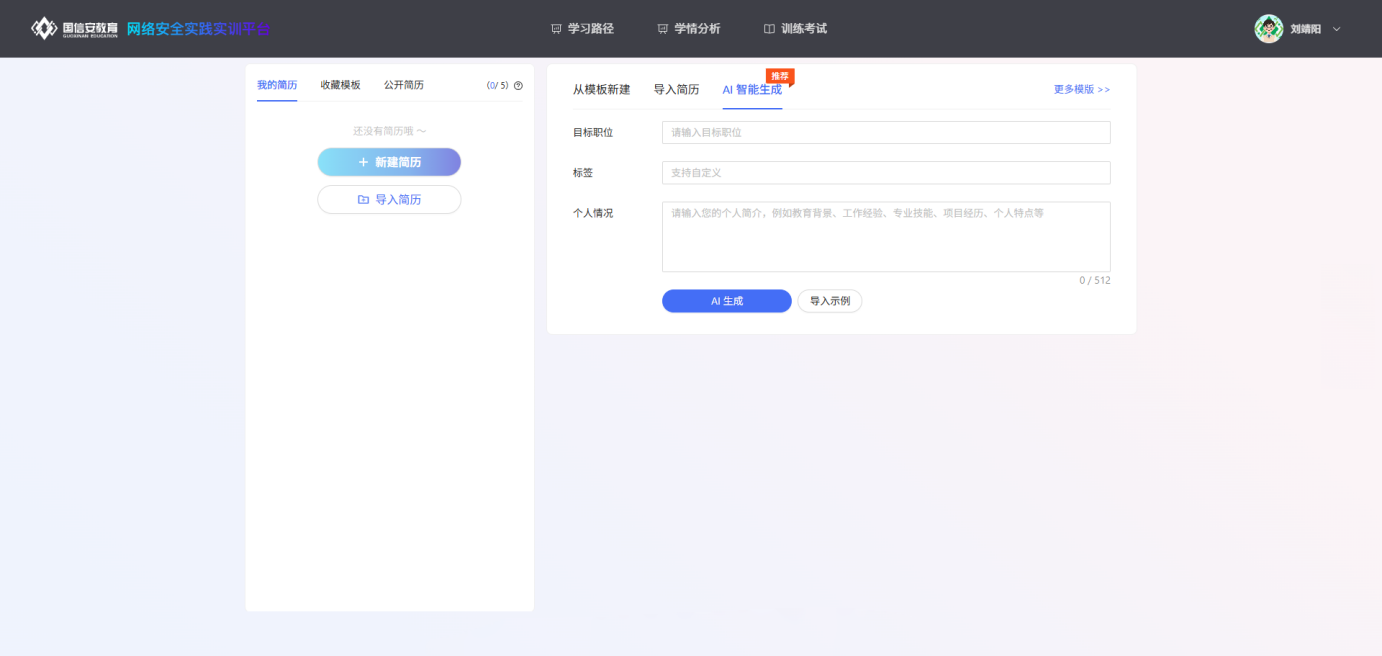Click the 国信安教育 logo icon

click(x=44, y=28)
